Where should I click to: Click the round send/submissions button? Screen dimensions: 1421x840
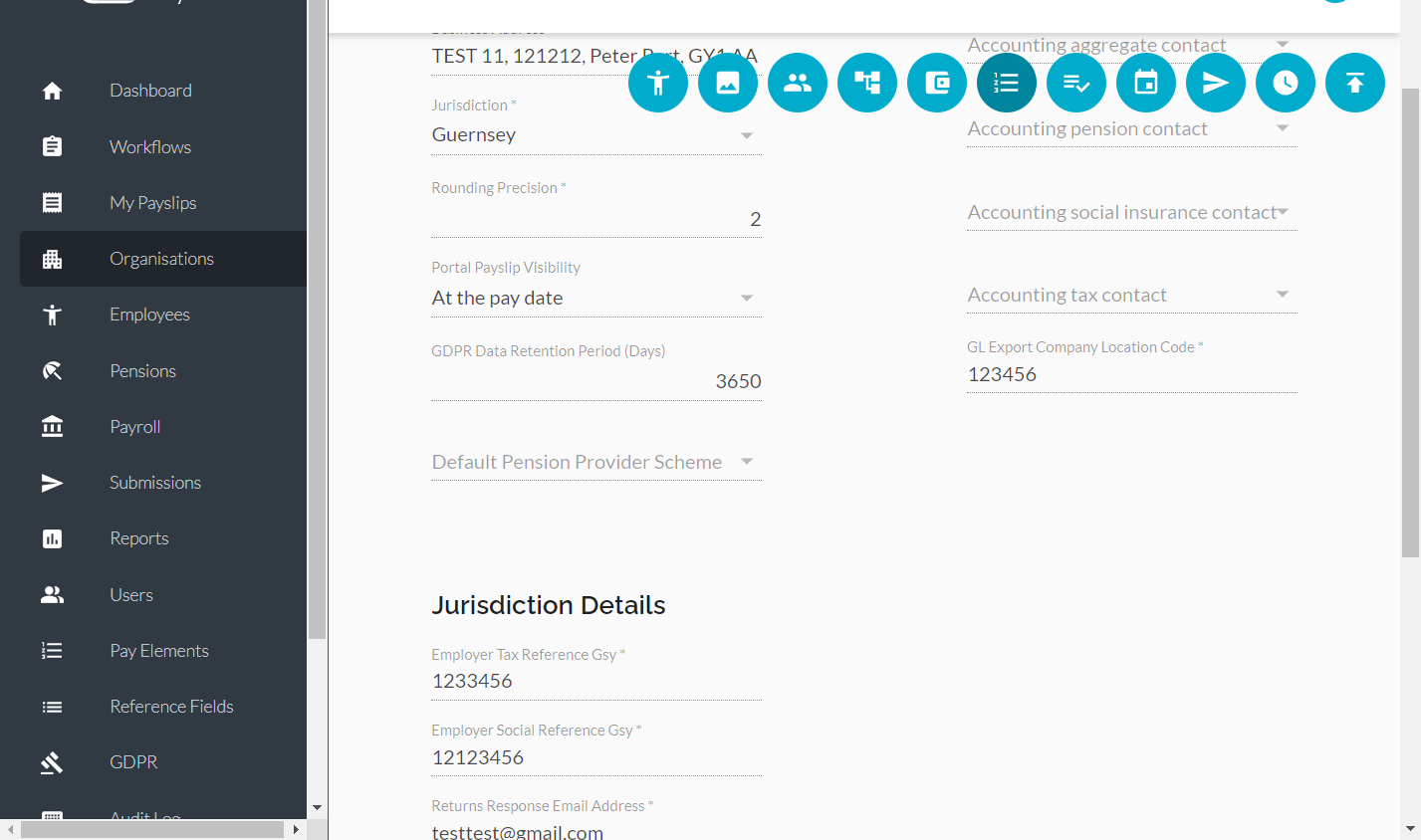point(1216,83)
